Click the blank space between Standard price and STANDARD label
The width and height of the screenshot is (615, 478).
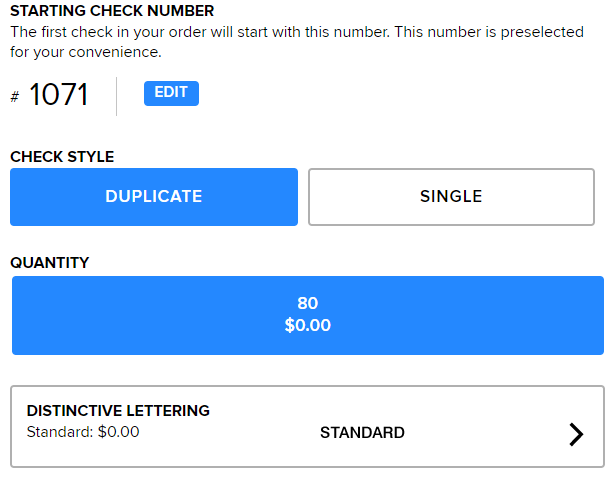point(230,433)
